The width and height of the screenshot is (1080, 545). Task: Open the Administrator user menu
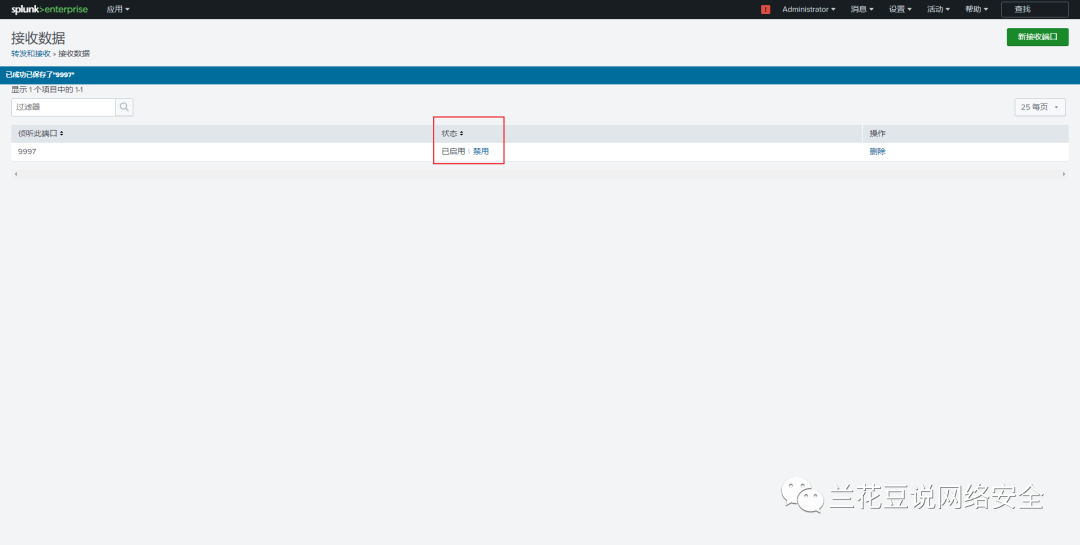(809, 10)
